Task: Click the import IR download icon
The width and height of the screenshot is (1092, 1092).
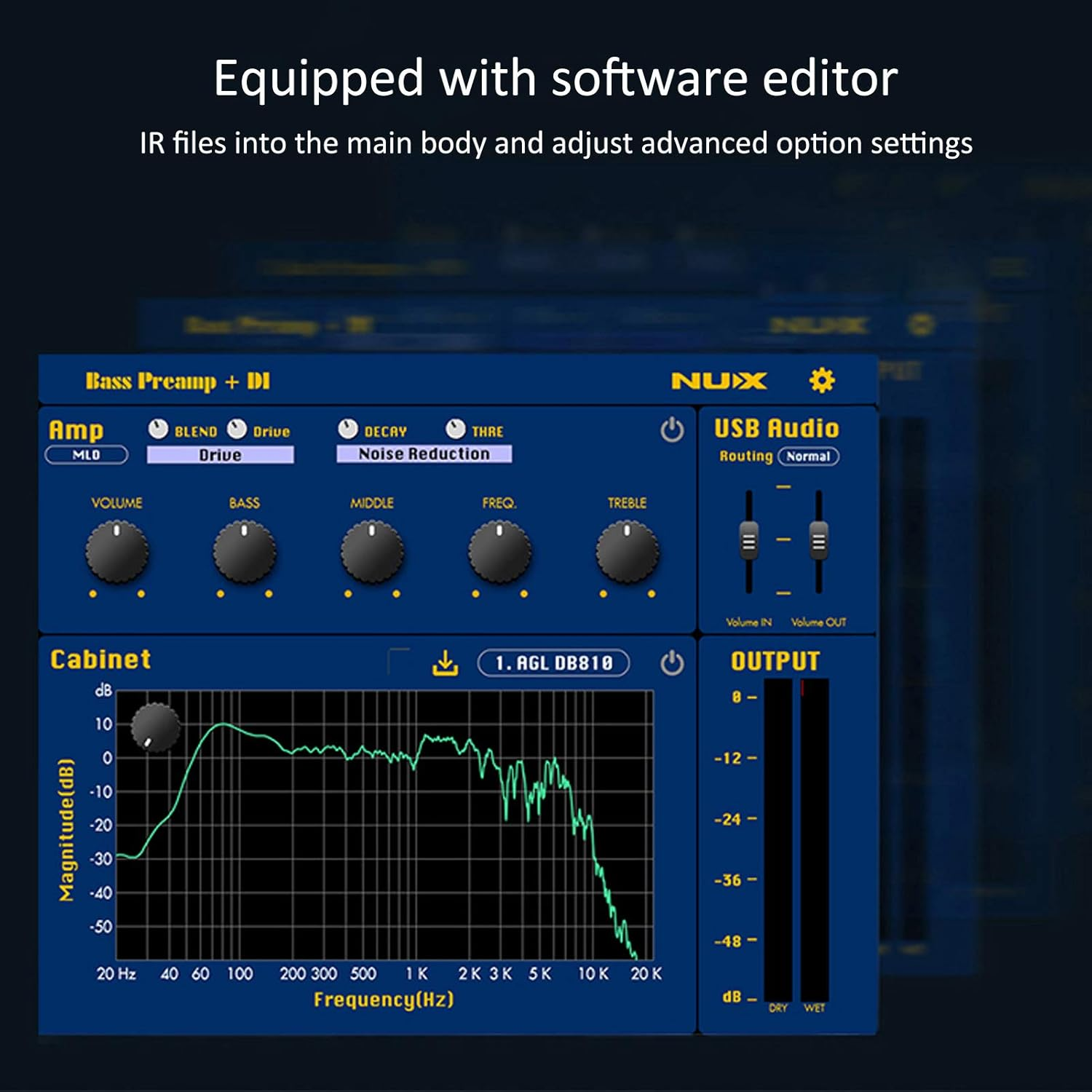Action: 445,663
